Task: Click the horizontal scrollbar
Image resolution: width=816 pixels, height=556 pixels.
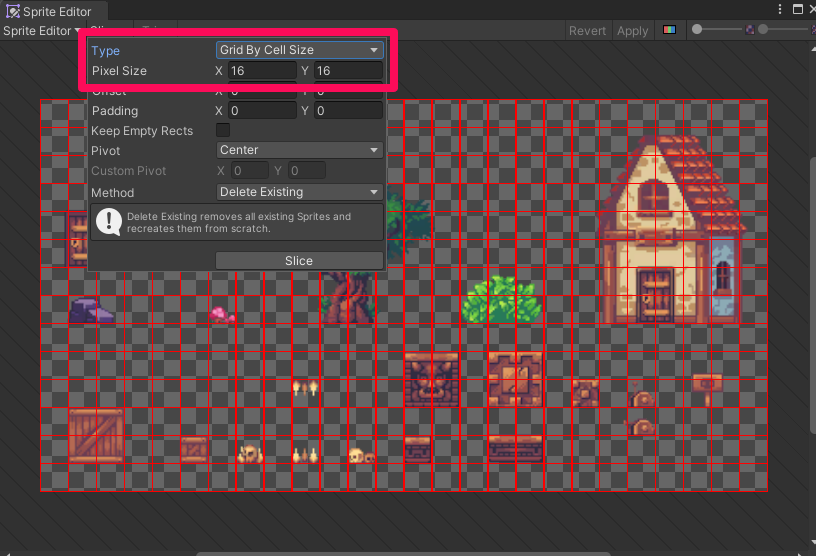Action: coord(403,554)
